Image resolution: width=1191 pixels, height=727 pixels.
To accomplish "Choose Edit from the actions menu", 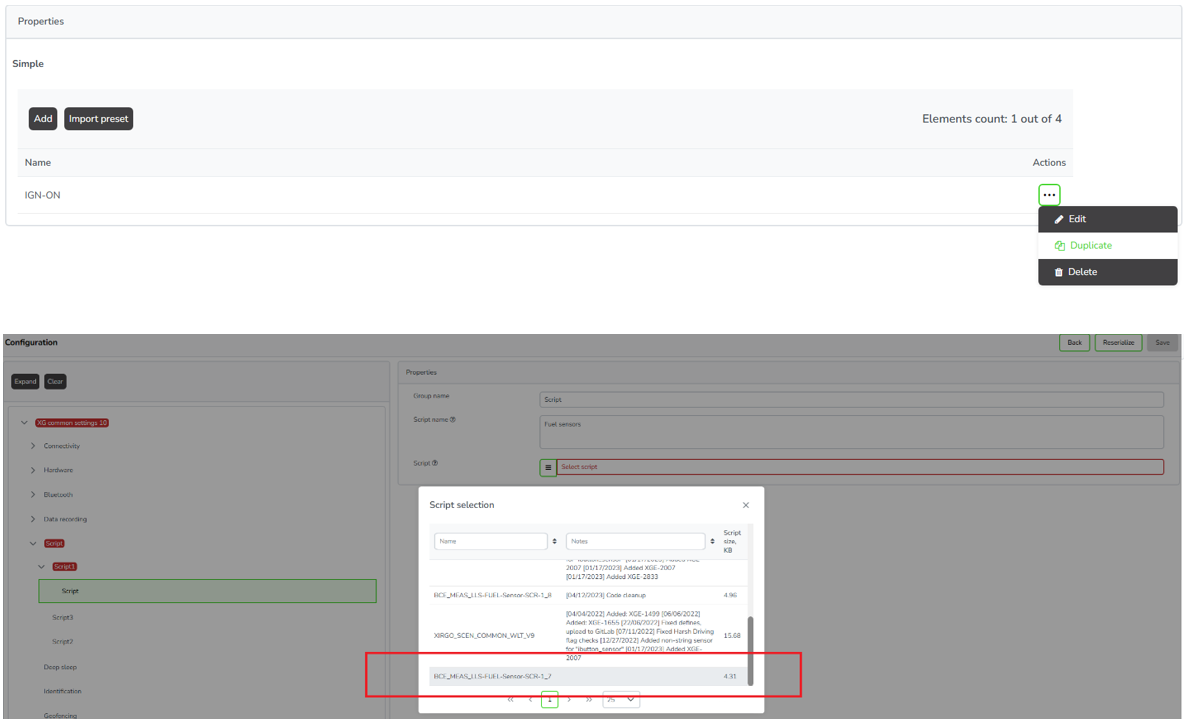I will coord(1077,219).
